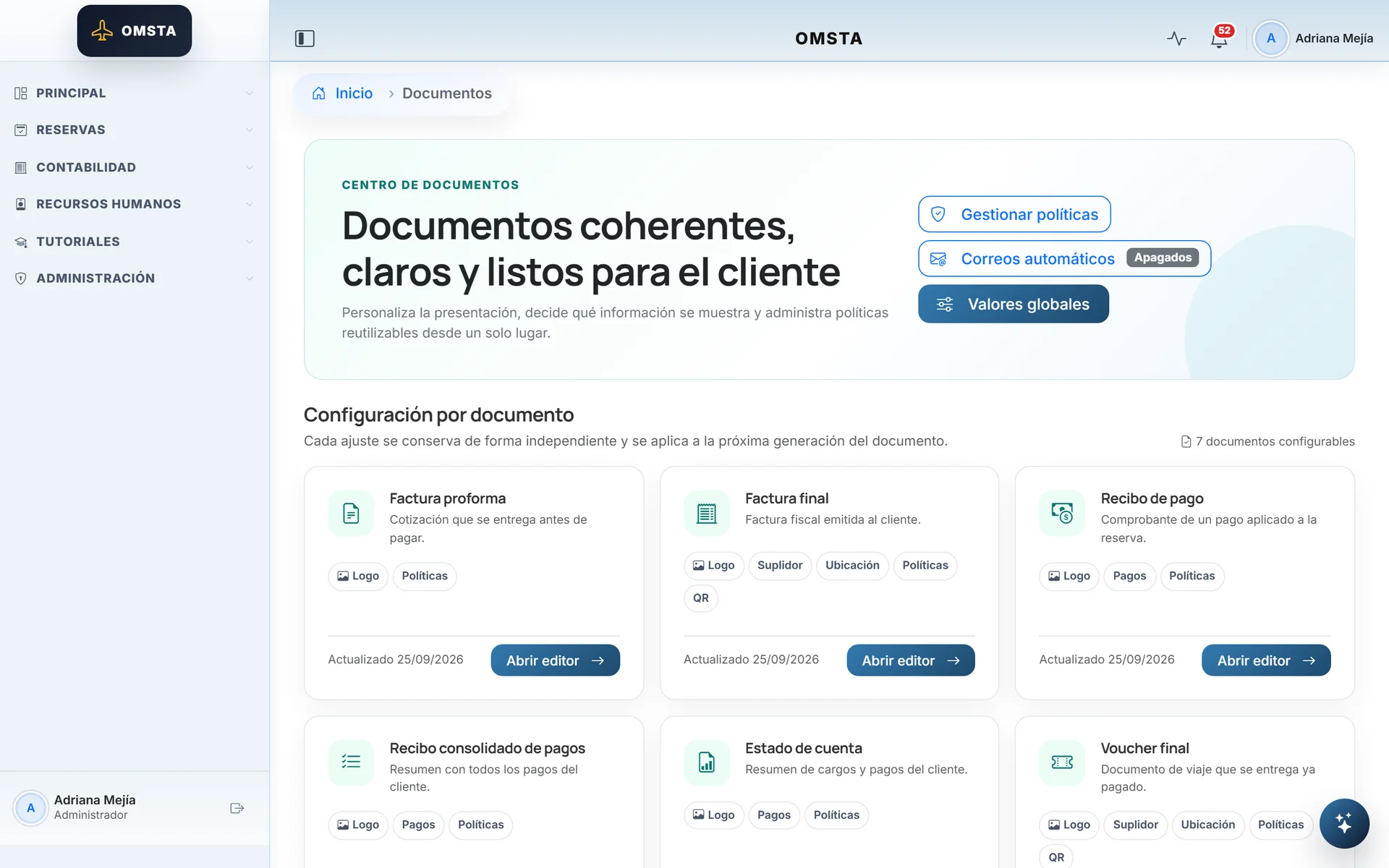Viewport: 1389px width, 868px height.
Task: Click the Recibo de pago icon
Action: (1062, 513)
